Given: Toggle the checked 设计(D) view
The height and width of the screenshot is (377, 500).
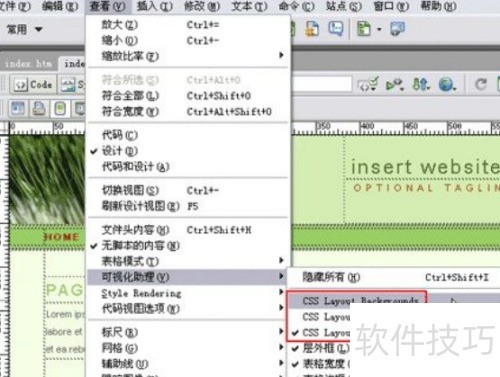Looking at the screenshot, I should click(x=188, y=151).
